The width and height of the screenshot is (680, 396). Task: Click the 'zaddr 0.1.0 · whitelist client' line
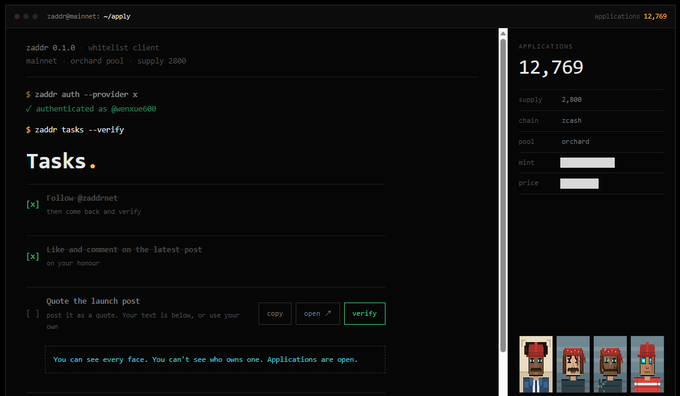click(x=92, y=48)
